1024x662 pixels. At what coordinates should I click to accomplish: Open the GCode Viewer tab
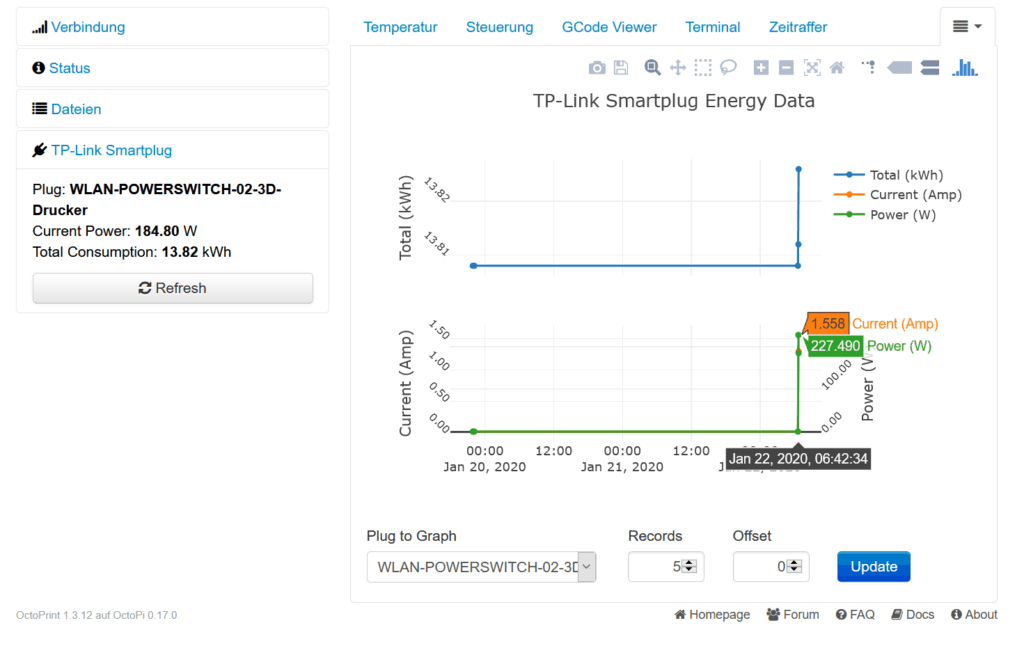[x=609, y=27]
